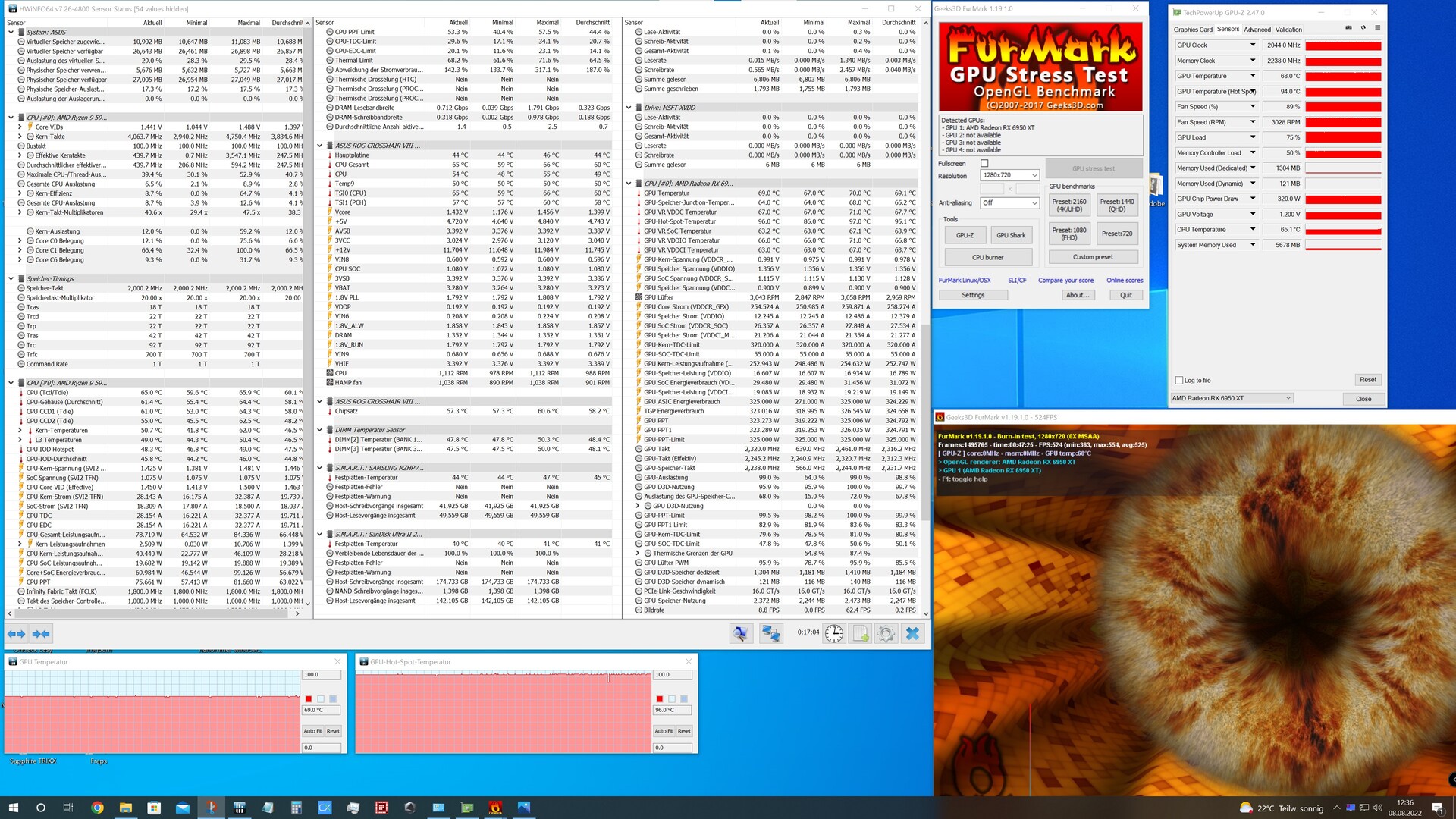Open GPU-Z hamburger menu icon

pyautogui.click(x=1377, y=28)
